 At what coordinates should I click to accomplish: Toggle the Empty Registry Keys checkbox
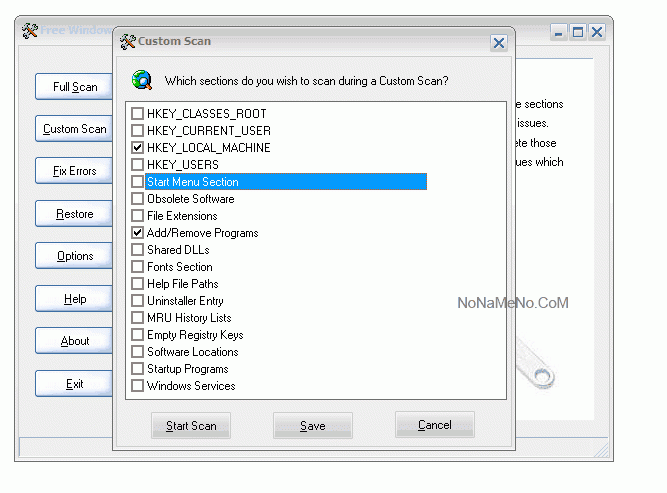138,335
